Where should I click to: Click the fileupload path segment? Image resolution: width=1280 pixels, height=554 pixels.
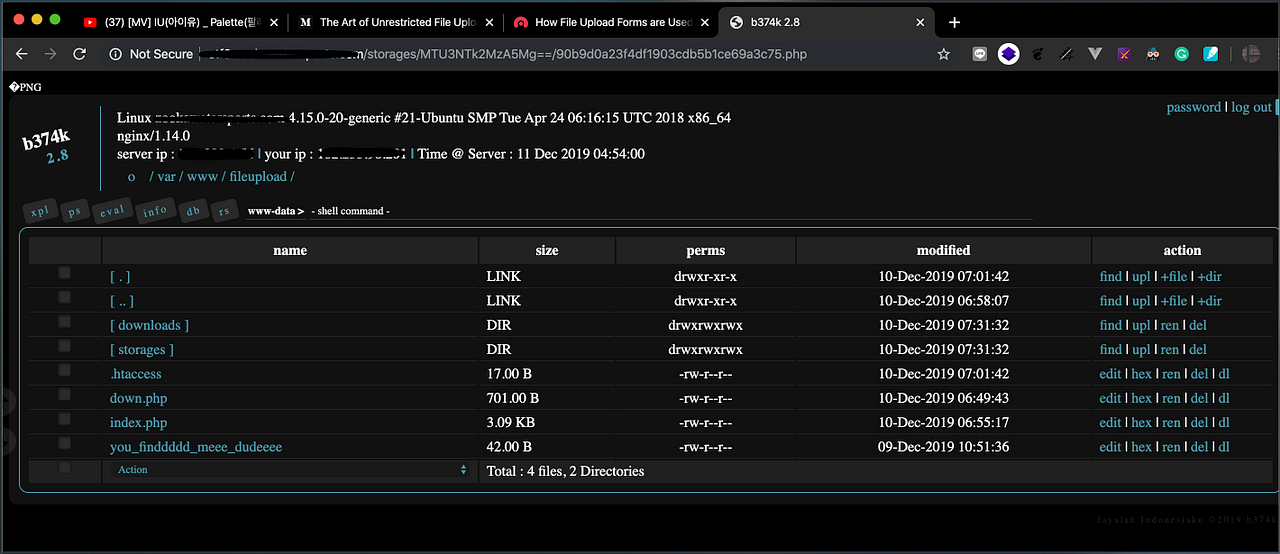(258, 176)
